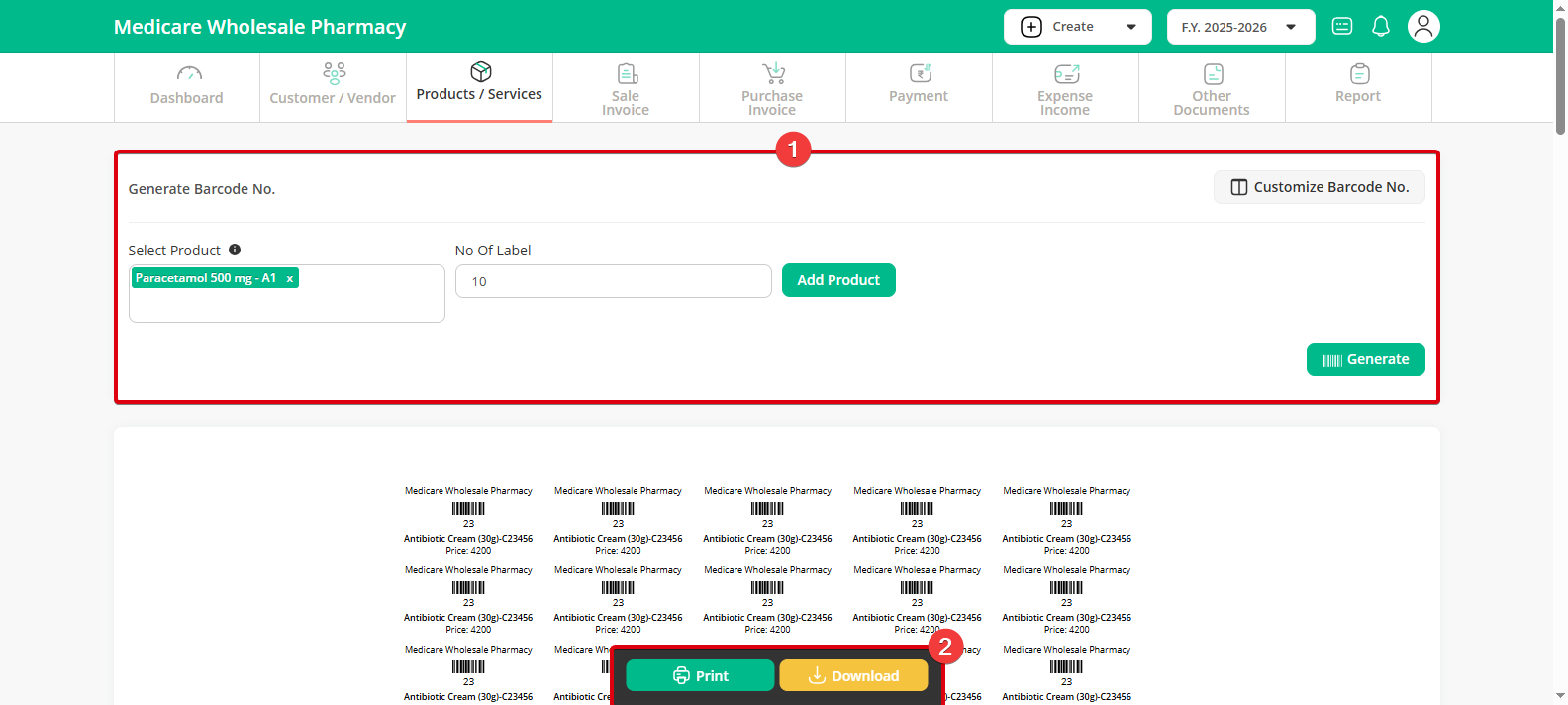Open the user profile avatar
The height and width of the screenshot is (705, 1568).
click(x=1423, y=27)
